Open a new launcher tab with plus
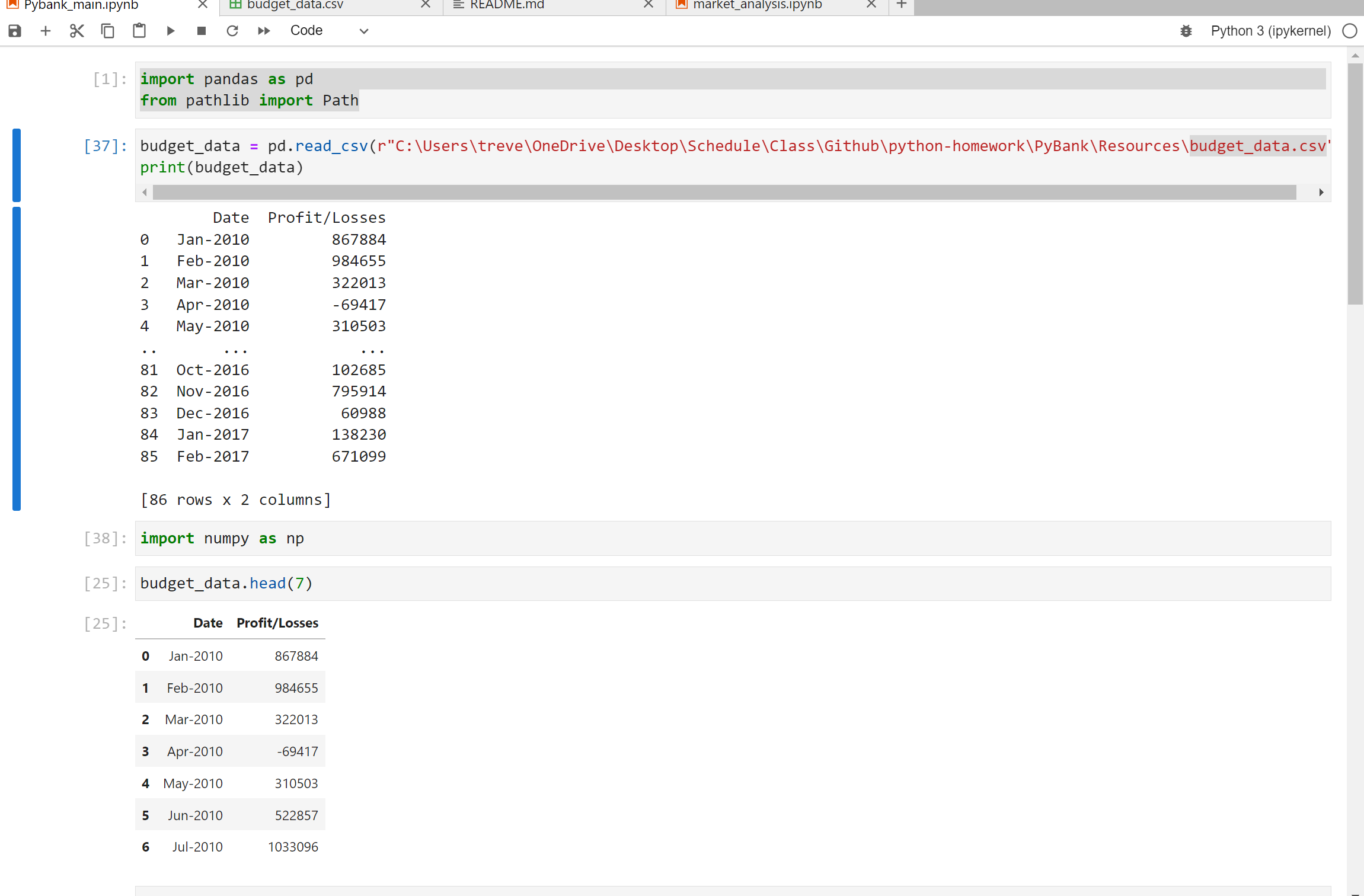Viewport: 1364px width, 896px height. tap(901, 5)
